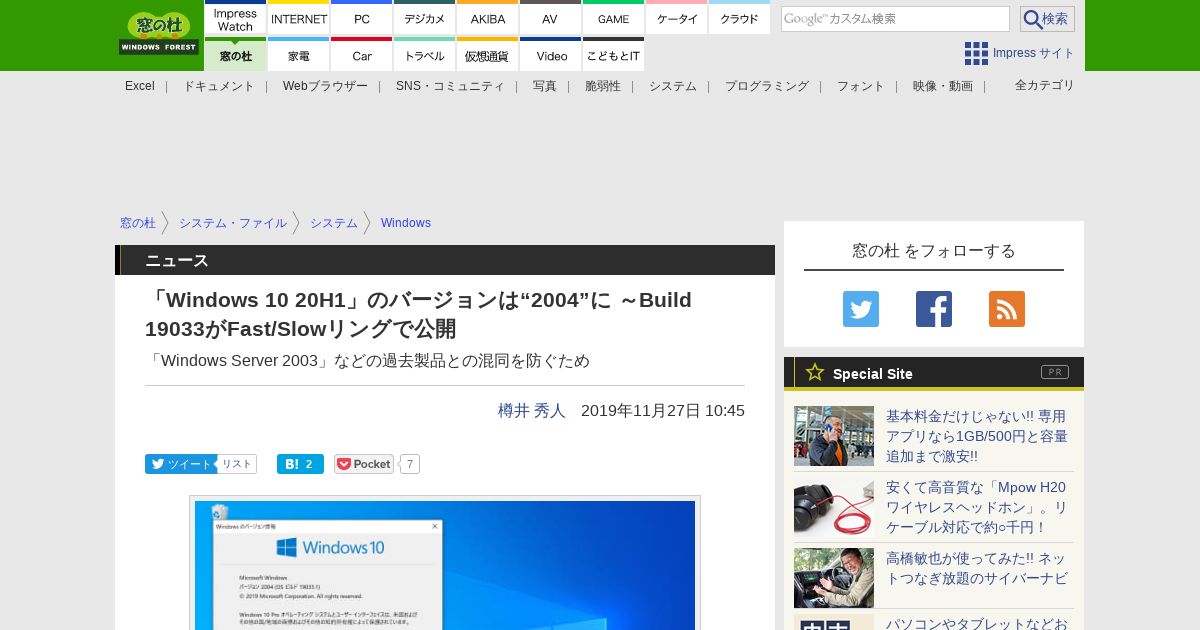Open the RSS feed icon
This screenshot has width=1200, height=630.
tap(1007, 309)
